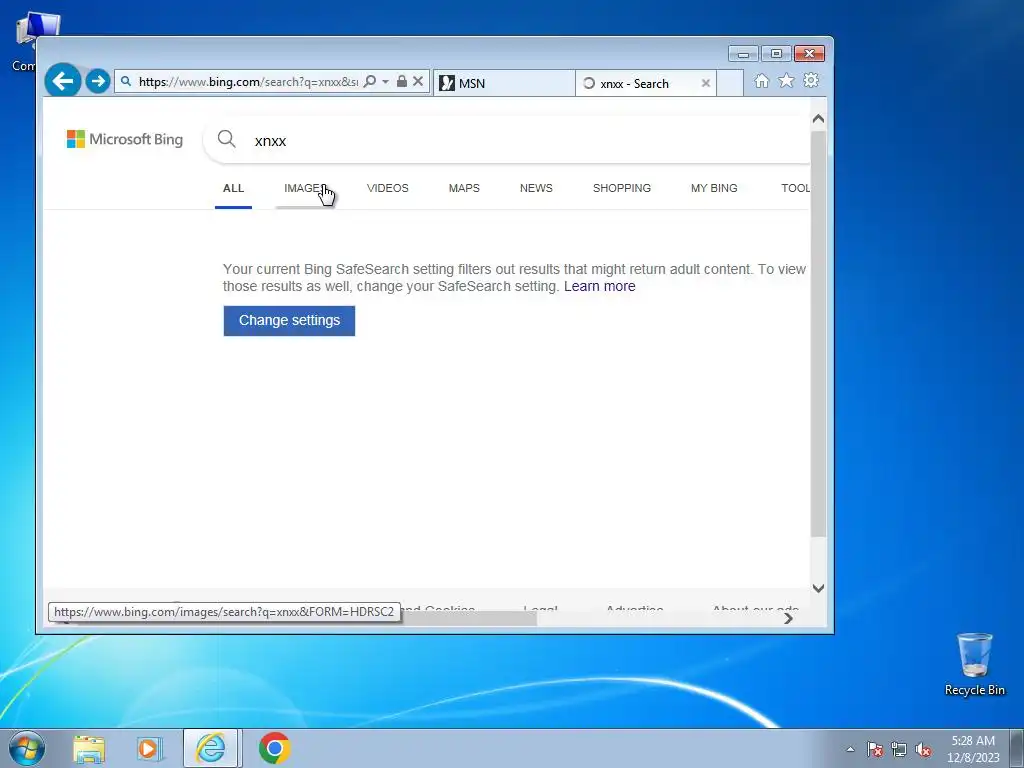Stop loading with the address bar X
Viewport: 1024px width, 768px height.
(x=418, y=82)
